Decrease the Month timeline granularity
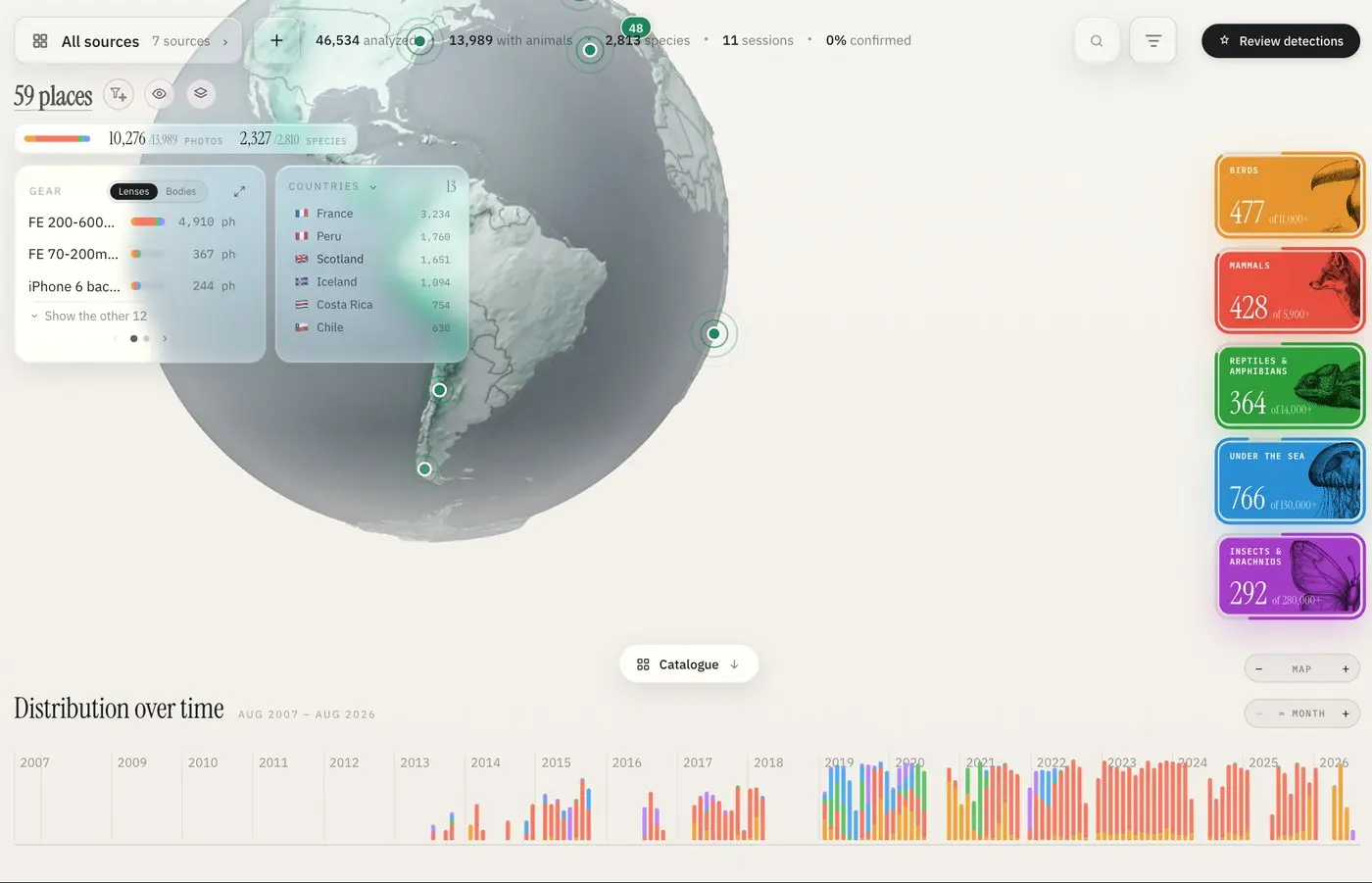Image resolution: width=1372 pixels, height=883 pixels. click(x=1258, y=713)
